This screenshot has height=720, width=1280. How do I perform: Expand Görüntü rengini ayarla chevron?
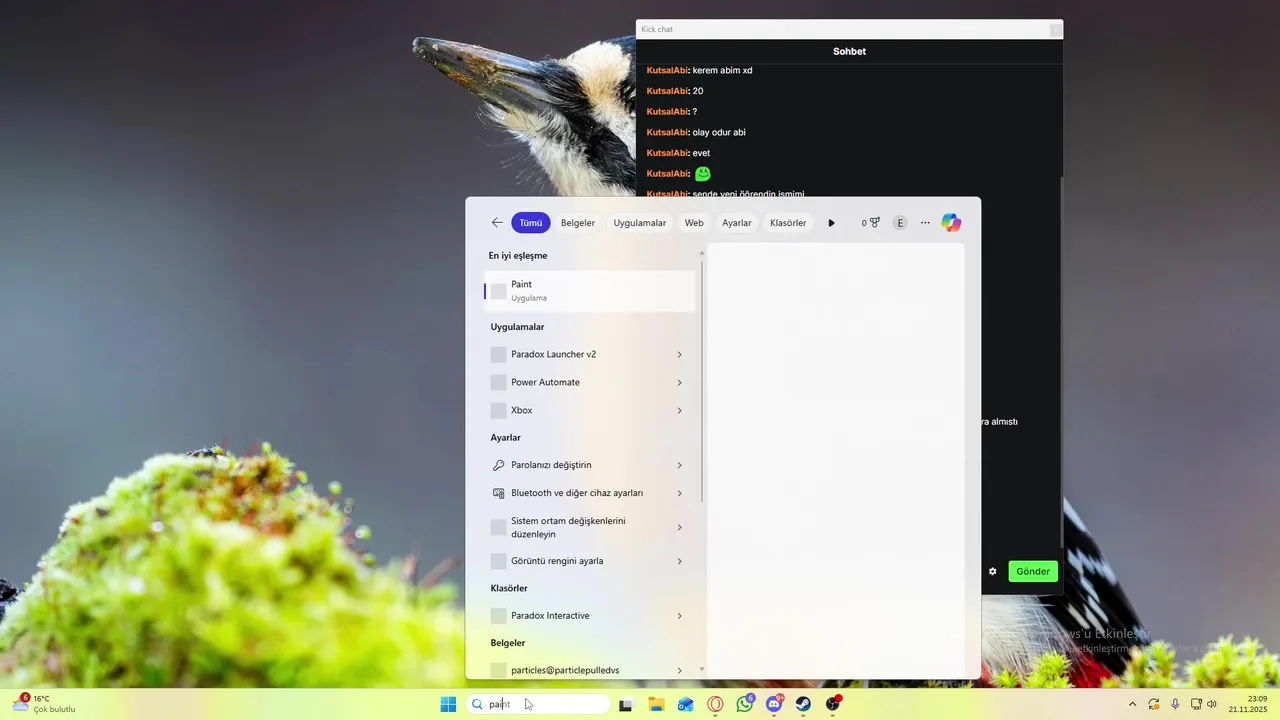(x=680, y=561)
